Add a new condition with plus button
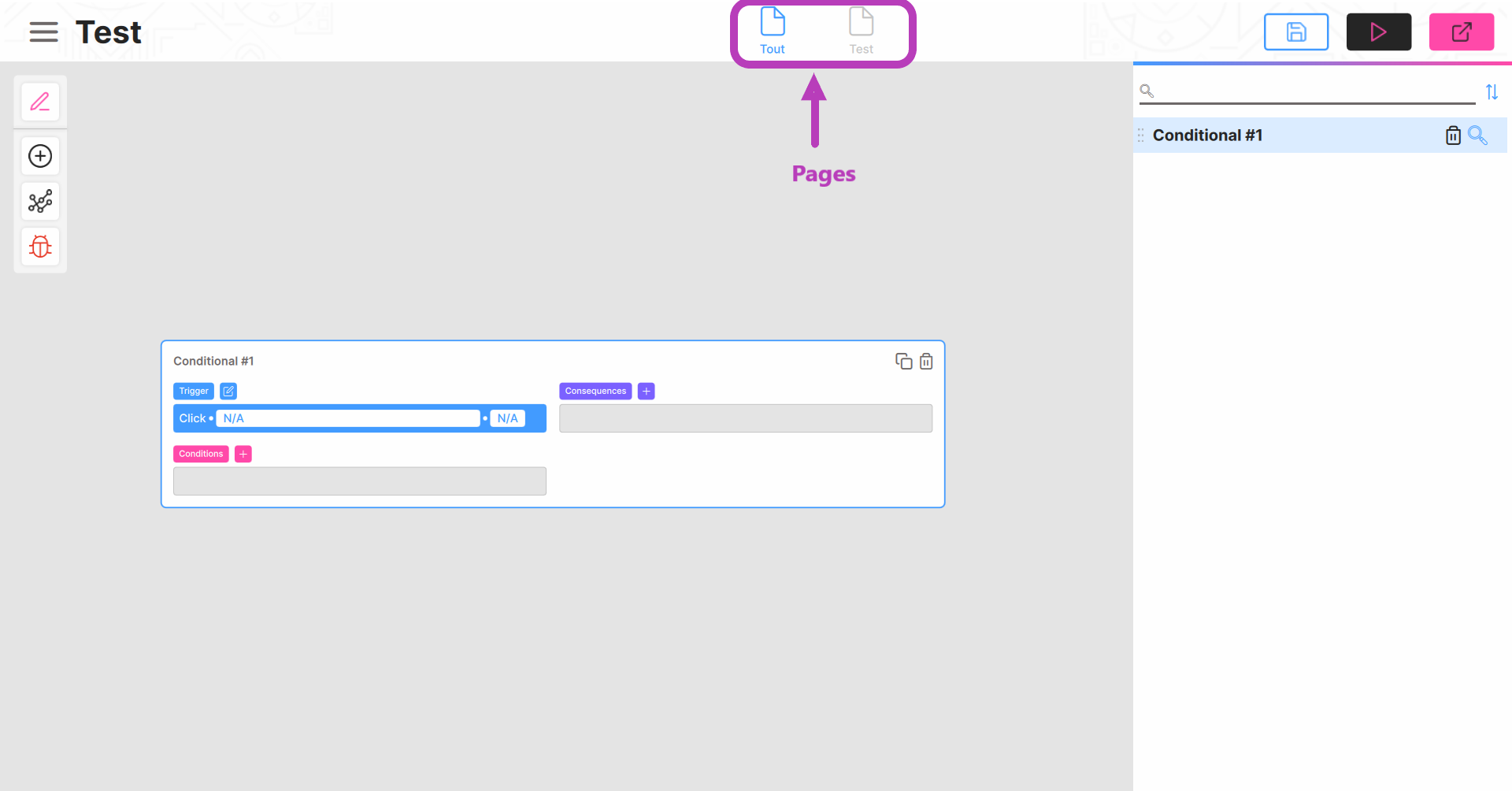The width and height of the screenshot is (1512, 791). pyautogui.click(x=243, y=454)
